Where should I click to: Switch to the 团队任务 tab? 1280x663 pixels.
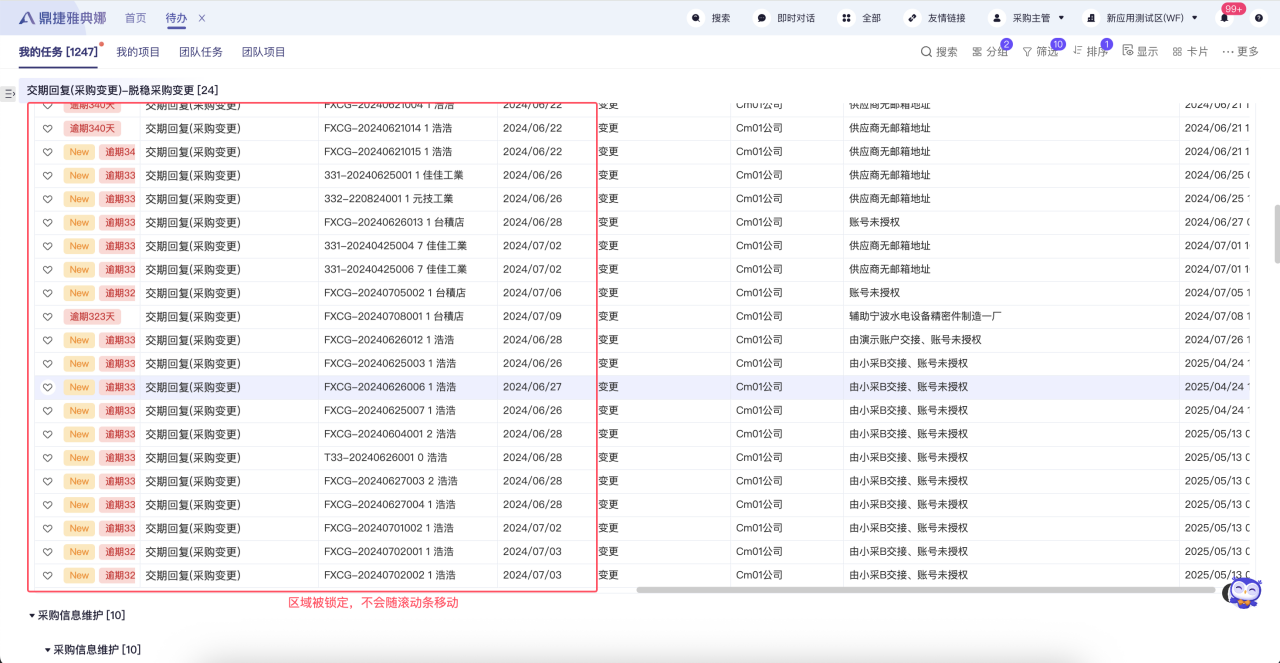tap(200, 52)
